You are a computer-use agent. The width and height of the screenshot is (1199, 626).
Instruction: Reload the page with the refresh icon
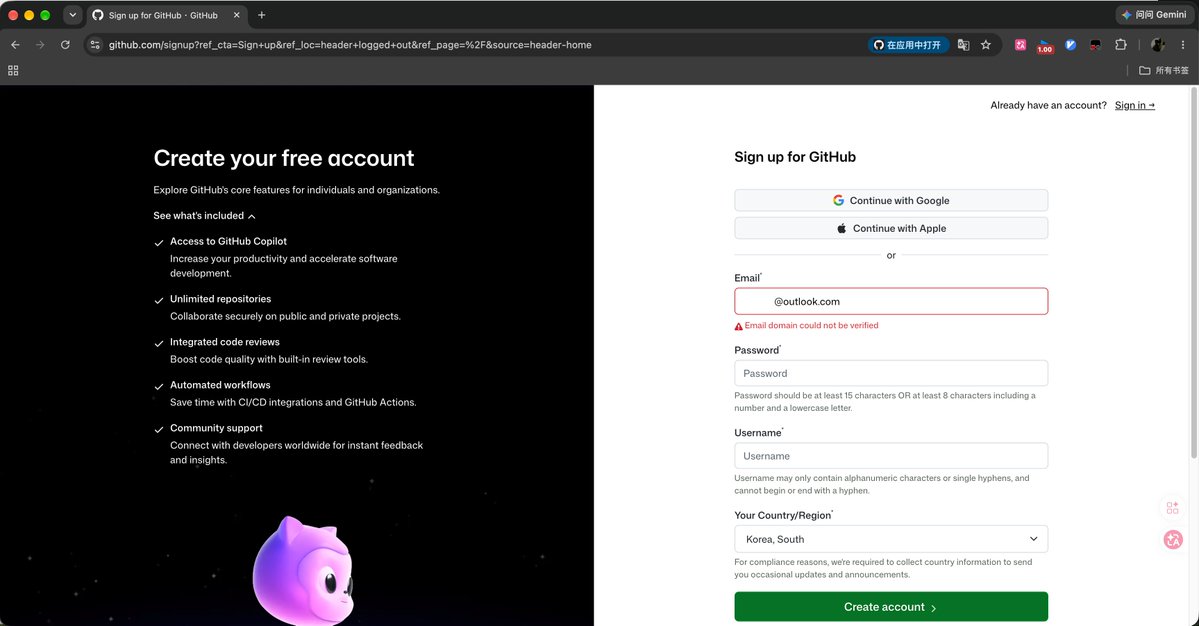[65, 45]
